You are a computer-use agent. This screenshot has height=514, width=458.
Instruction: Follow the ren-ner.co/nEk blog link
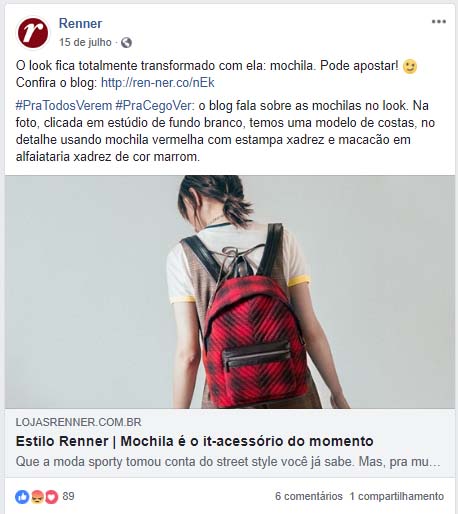[x=157, y=83]
